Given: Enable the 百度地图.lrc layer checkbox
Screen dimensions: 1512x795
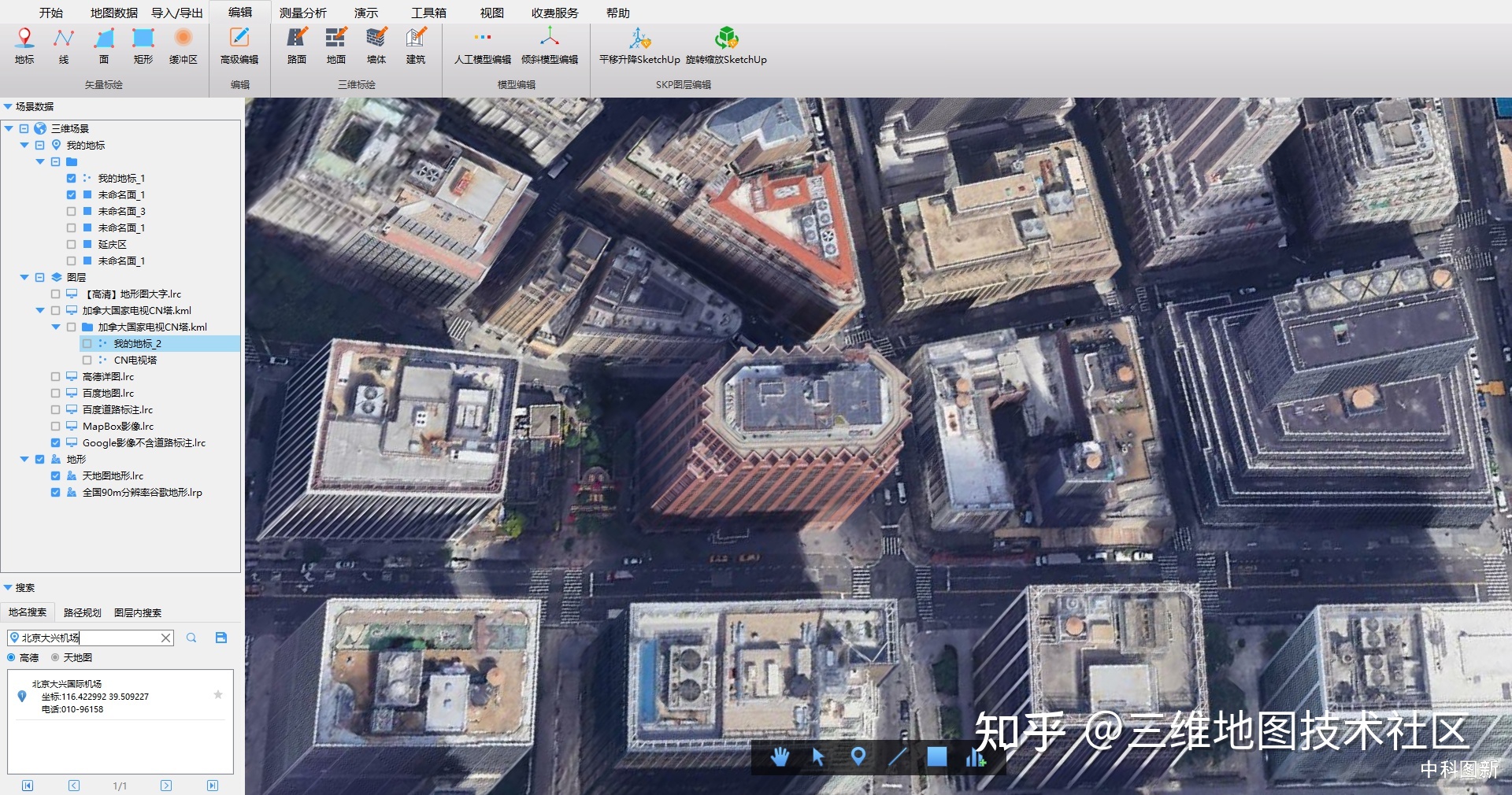Looking at the screenshot, I should click(x=56, y=394).
